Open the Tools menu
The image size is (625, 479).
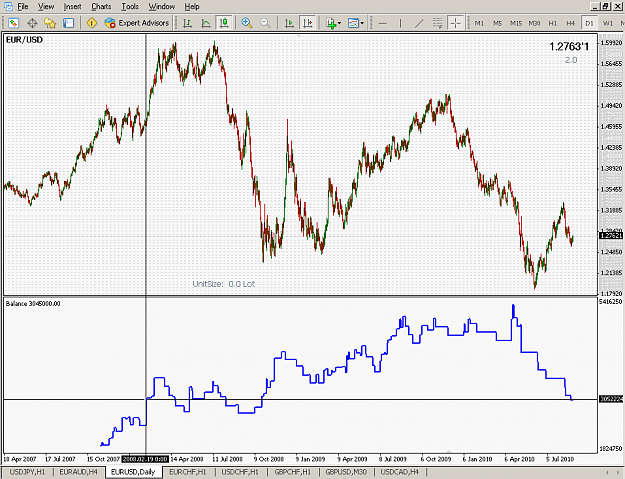tap(130, 6)
